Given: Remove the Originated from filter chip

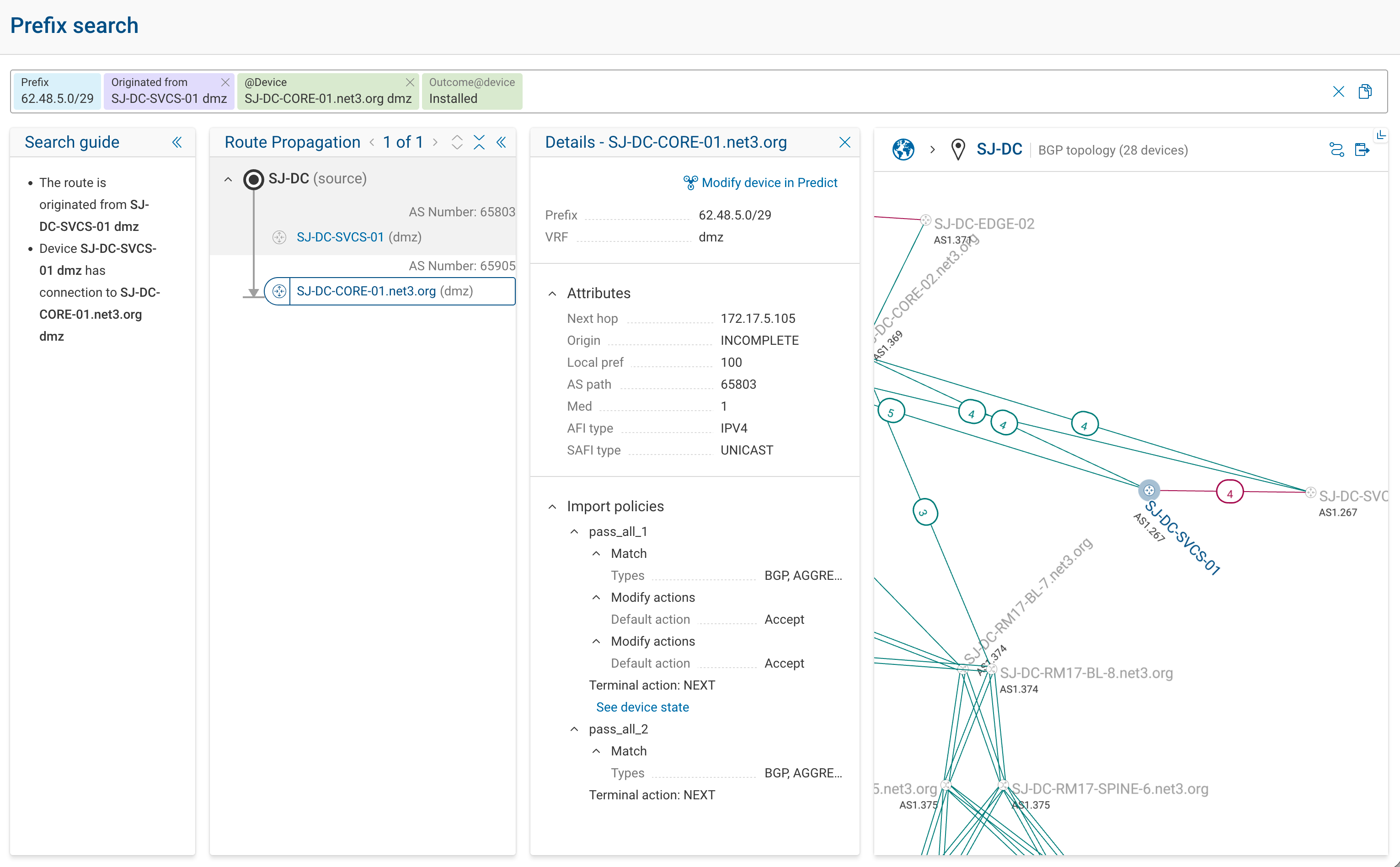Looking at the screenshot, I should (x=225, y=83).
